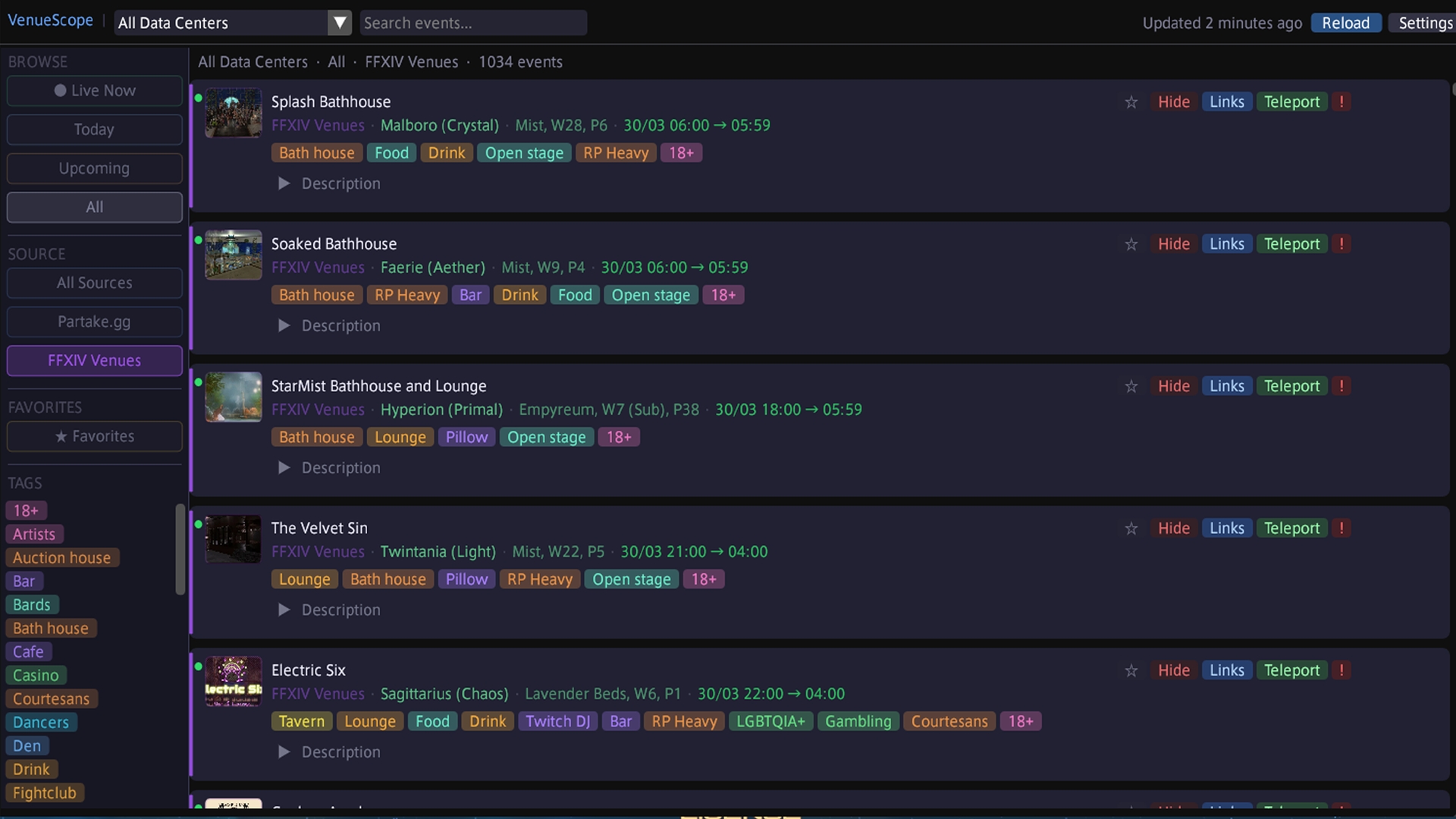Image resolution: width=1456 pixels, height=819 pixels.
Task: Report The Velvet Sin using the exclamation icon
Action: click(x=1341, y=529)
